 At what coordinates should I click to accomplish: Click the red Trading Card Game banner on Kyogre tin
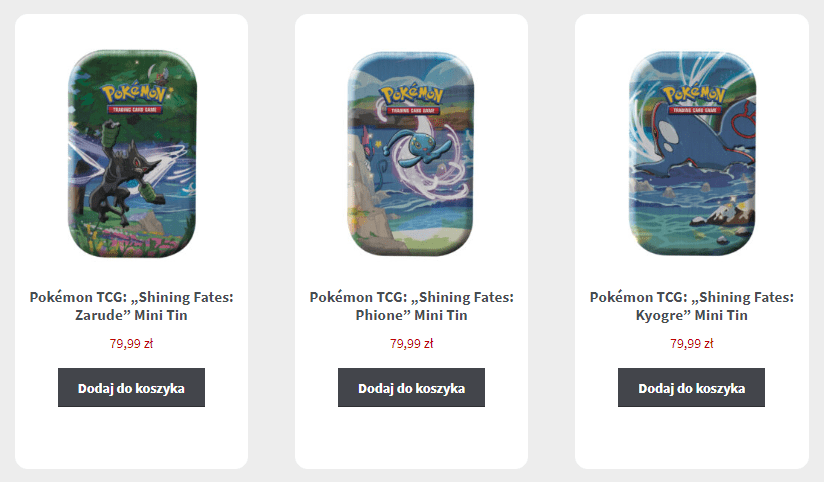click(x=695, y=110)
